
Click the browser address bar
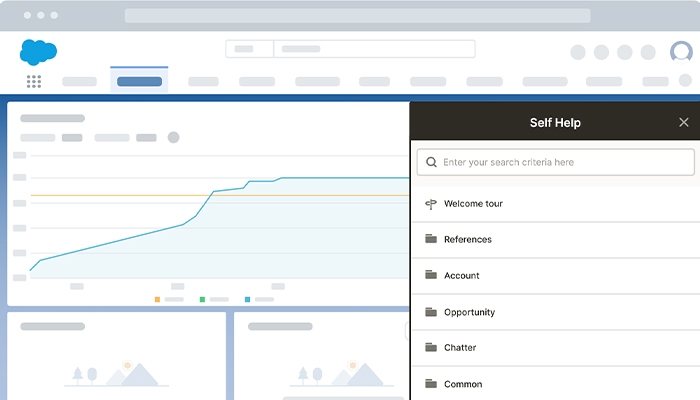(358, 16)
